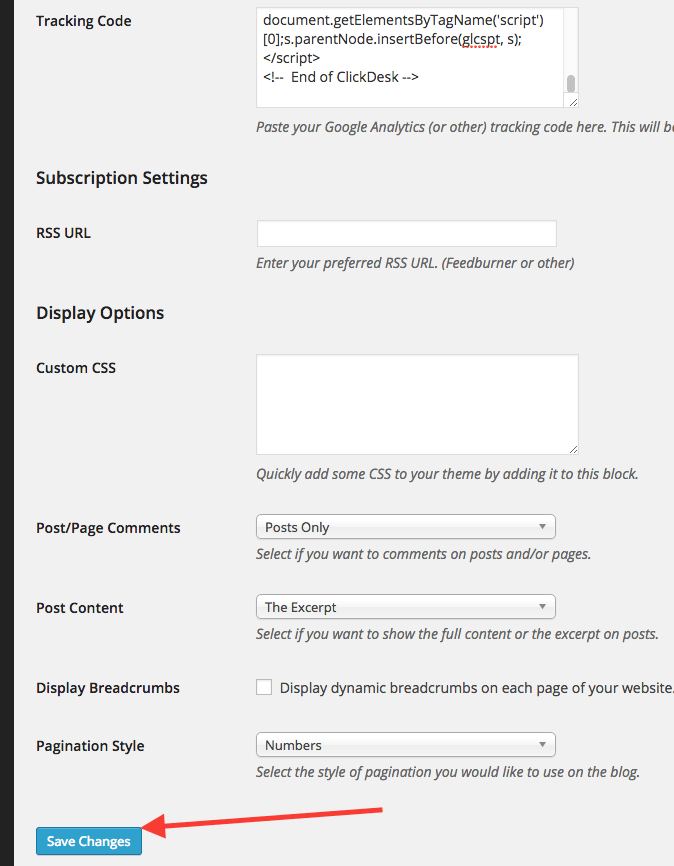
Task: Click the closing '</script>' line in Tracking Code
Action: click(x=292, y=58)
